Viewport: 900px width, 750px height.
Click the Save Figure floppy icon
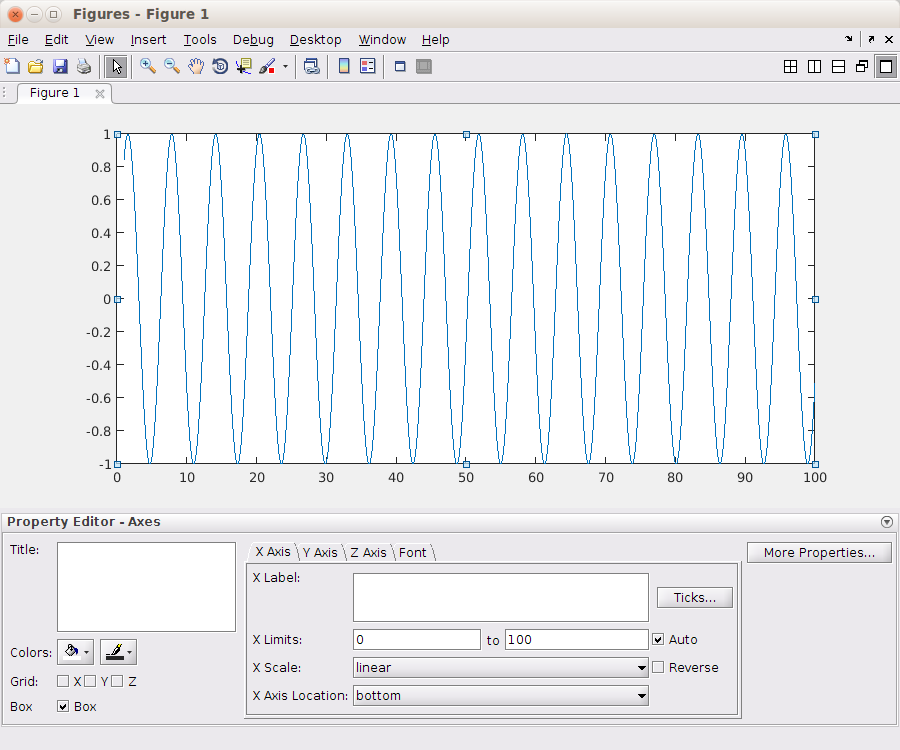click(60, 67)
